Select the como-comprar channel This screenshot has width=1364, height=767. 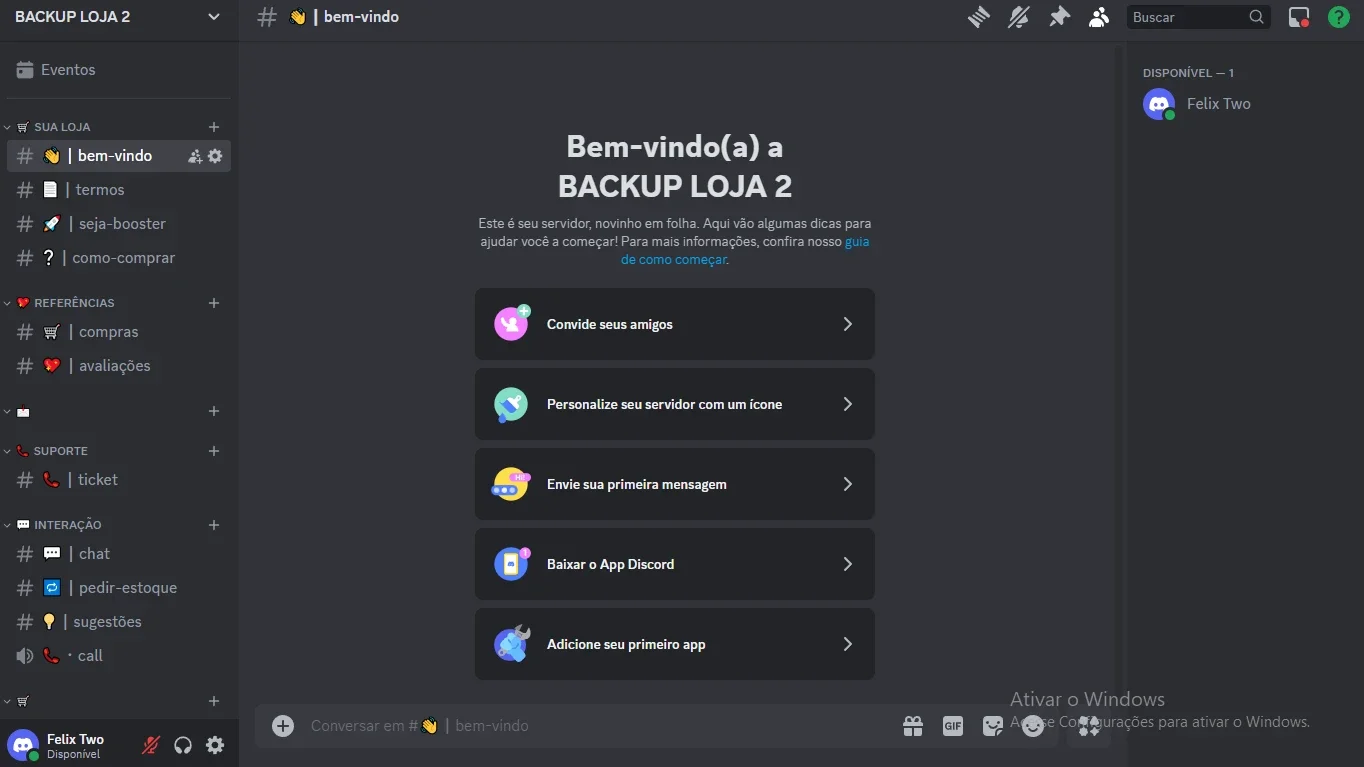coord(118,258)
